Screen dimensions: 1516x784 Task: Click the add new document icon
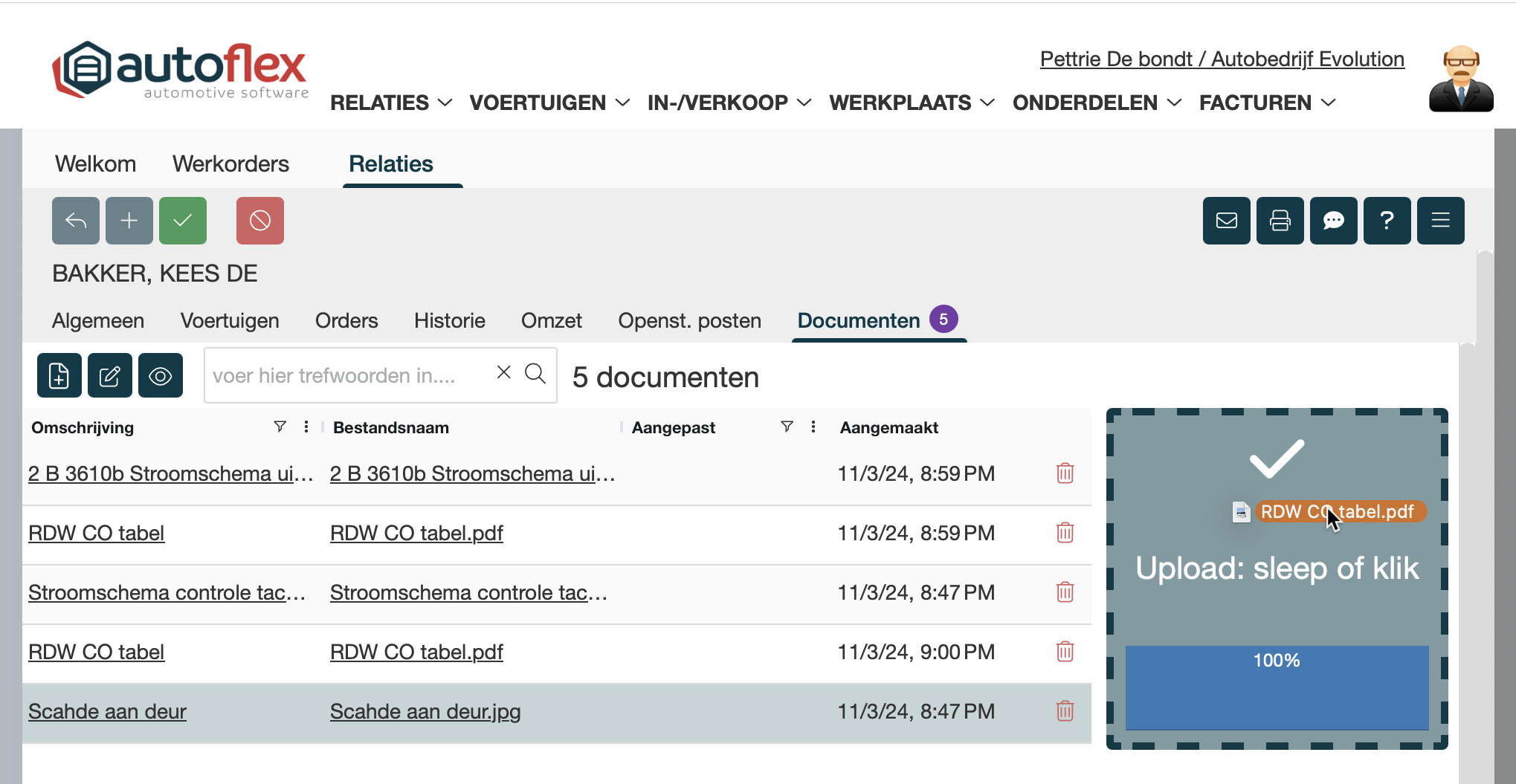pyautogui.click(x=59, y=376)
